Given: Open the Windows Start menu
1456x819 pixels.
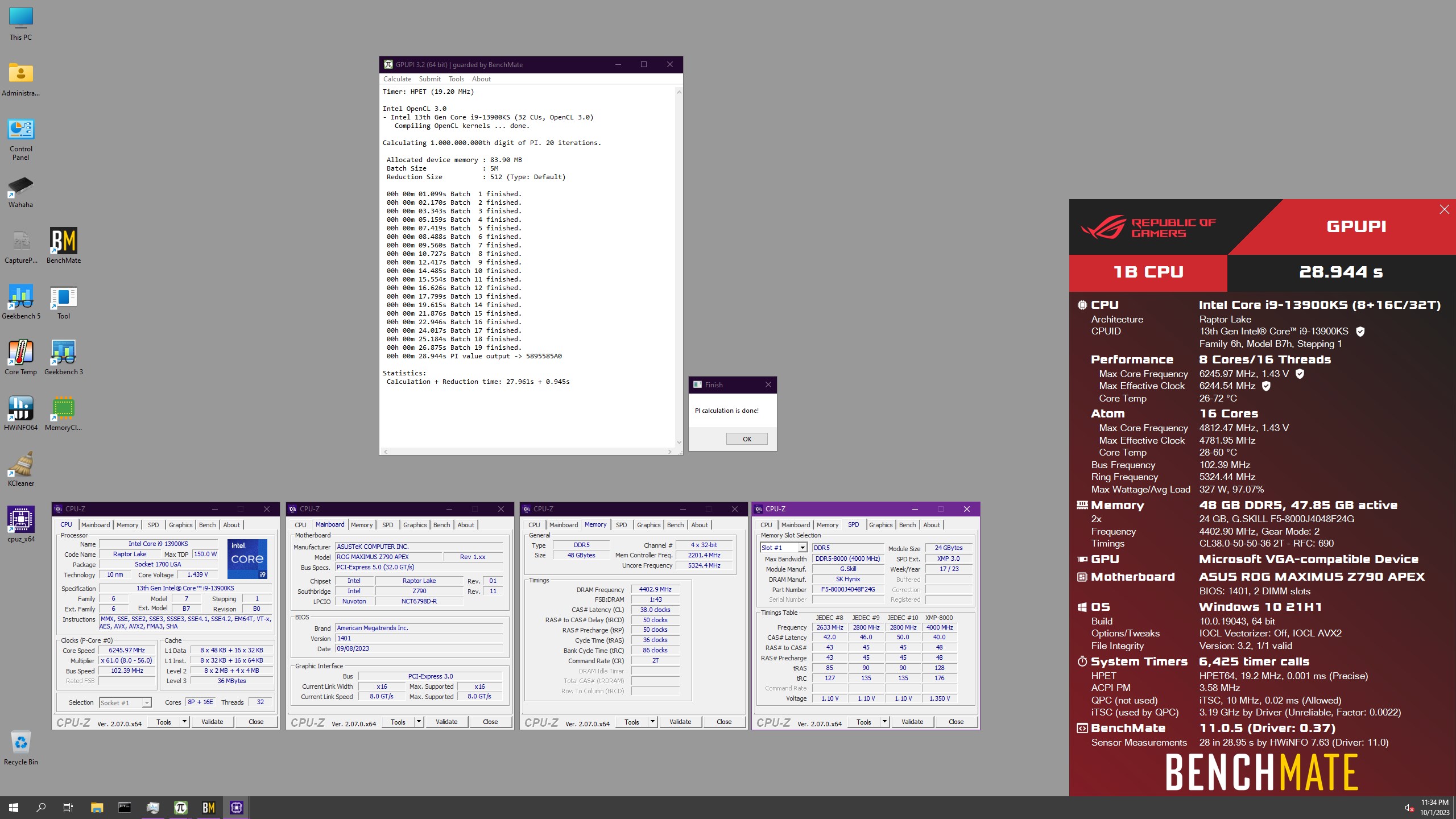Looking at the screenshot, I should coord(14,808).
